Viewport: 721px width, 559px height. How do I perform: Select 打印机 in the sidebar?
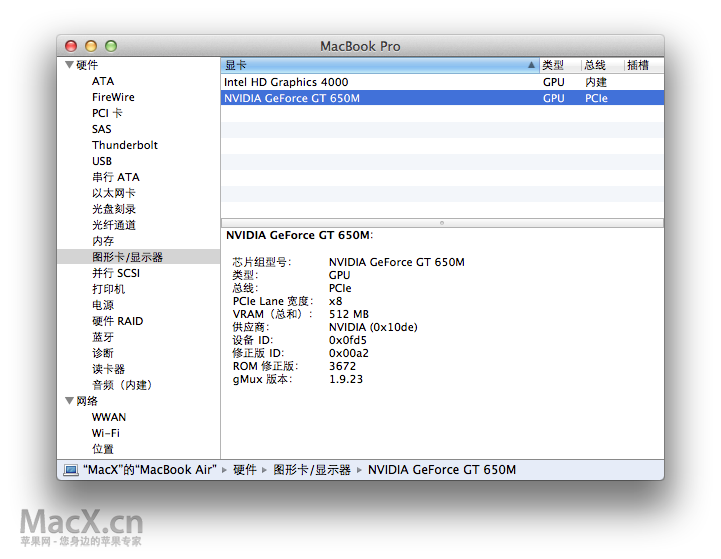(108, 289)
